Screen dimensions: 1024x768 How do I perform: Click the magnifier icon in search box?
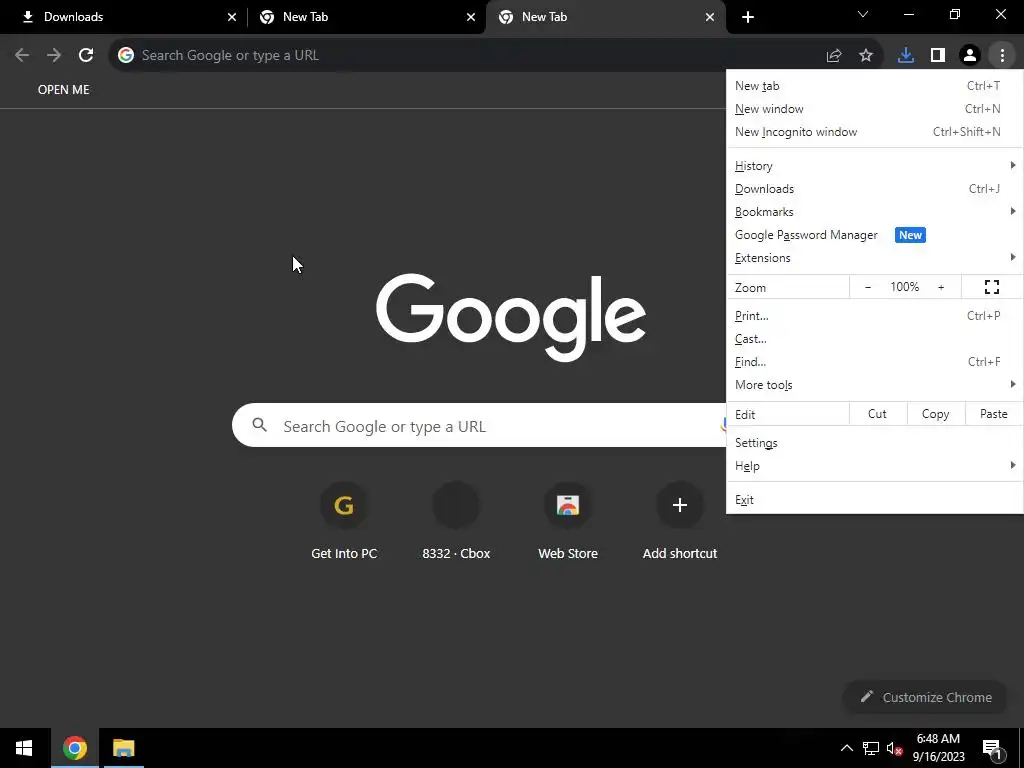(260, 425)
